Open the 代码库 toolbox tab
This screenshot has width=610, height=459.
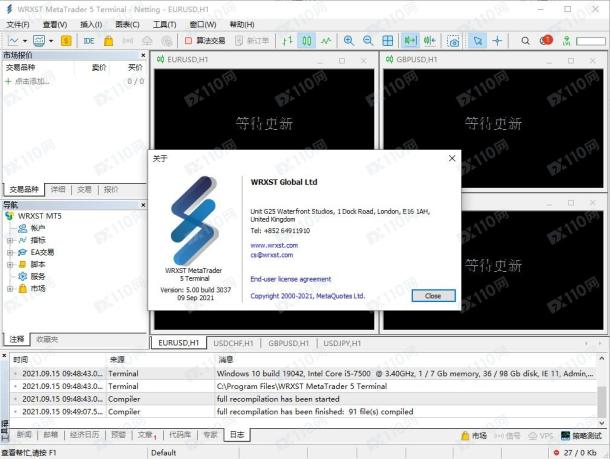(x=180, y=434)
